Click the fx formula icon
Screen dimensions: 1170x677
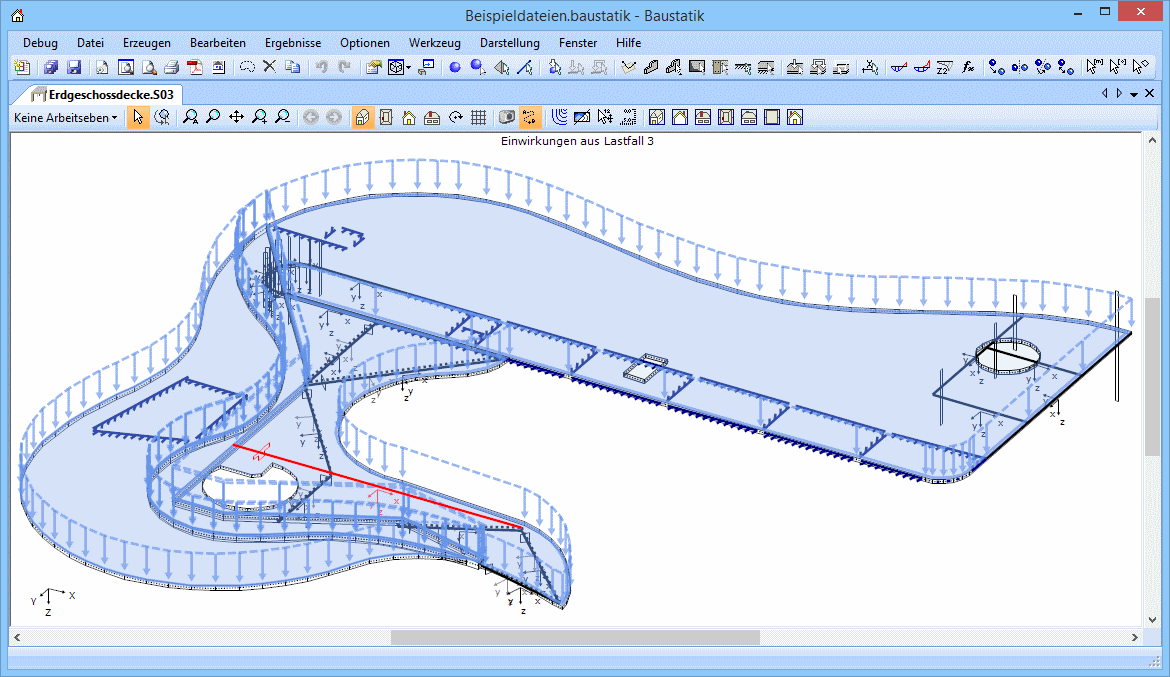click(x=968, y=68)
